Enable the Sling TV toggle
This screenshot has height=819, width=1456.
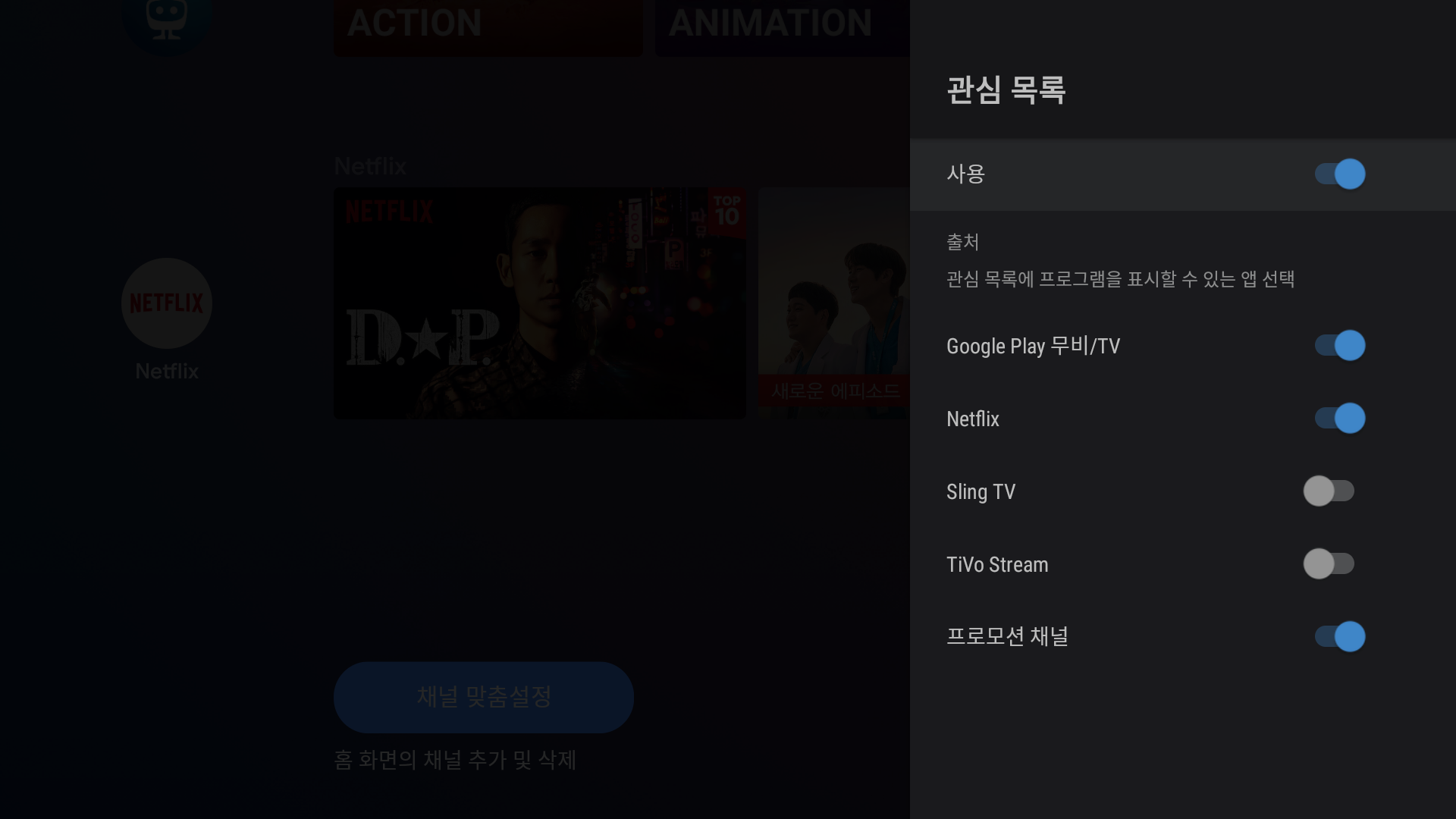1329,491
